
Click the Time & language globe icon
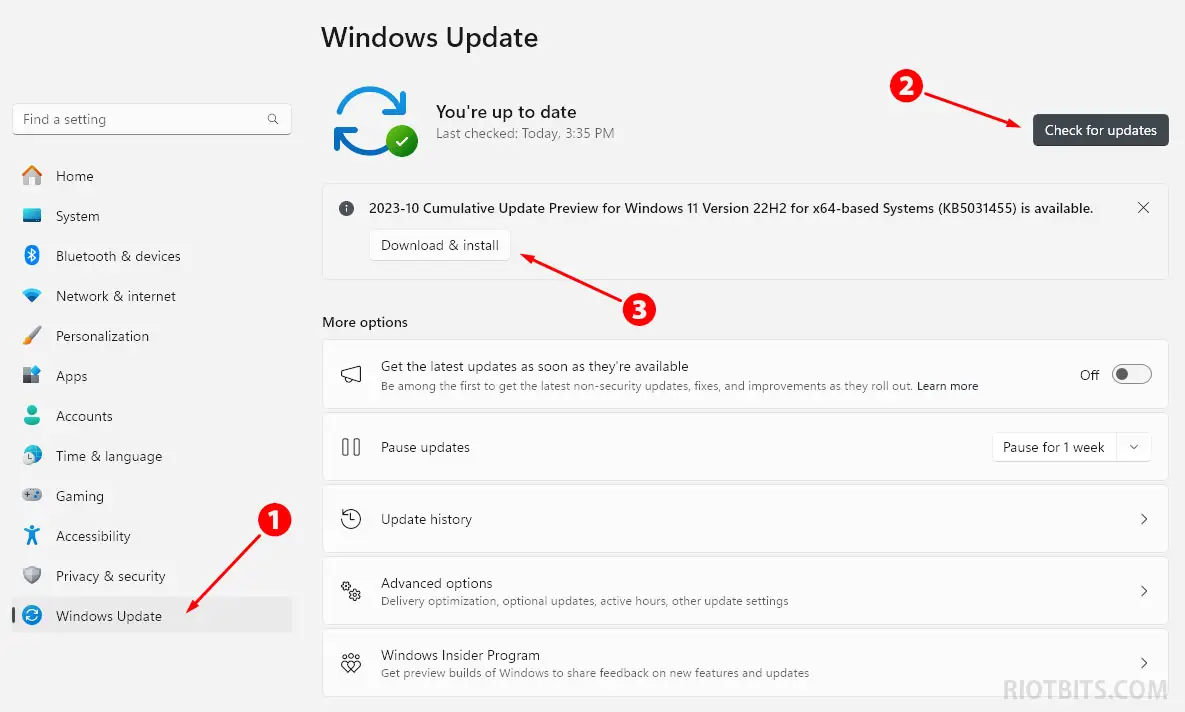(32, 456)
